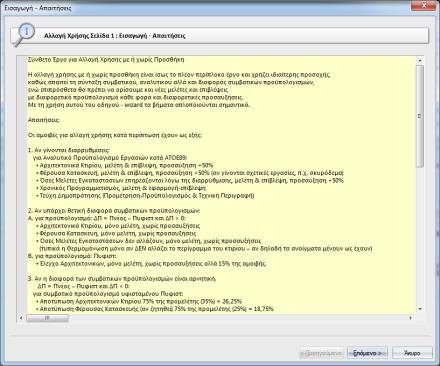Click the vertical scrollbar thumb
The image size is (440, 366).
point(420,116)
